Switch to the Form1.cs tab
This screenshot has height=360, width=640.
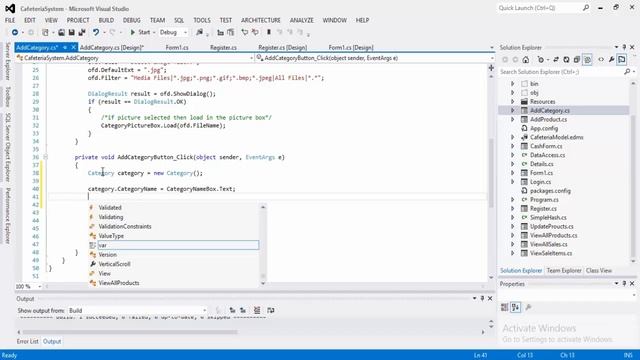click(177, 48)
